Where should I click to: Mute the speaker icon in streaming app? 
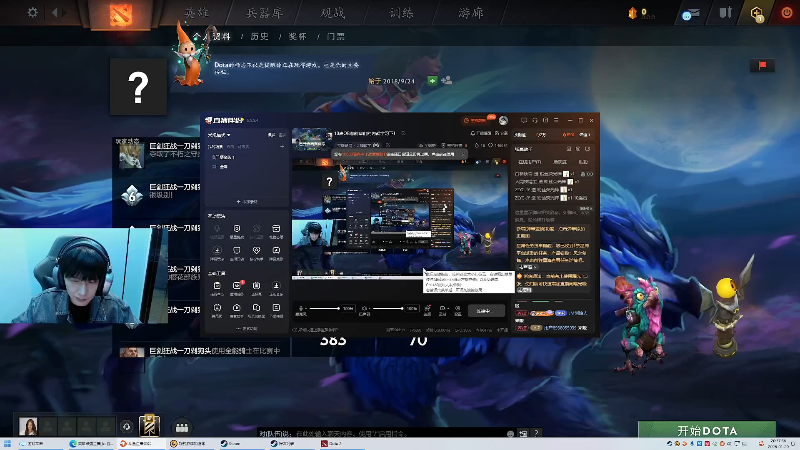coord(364,309)
